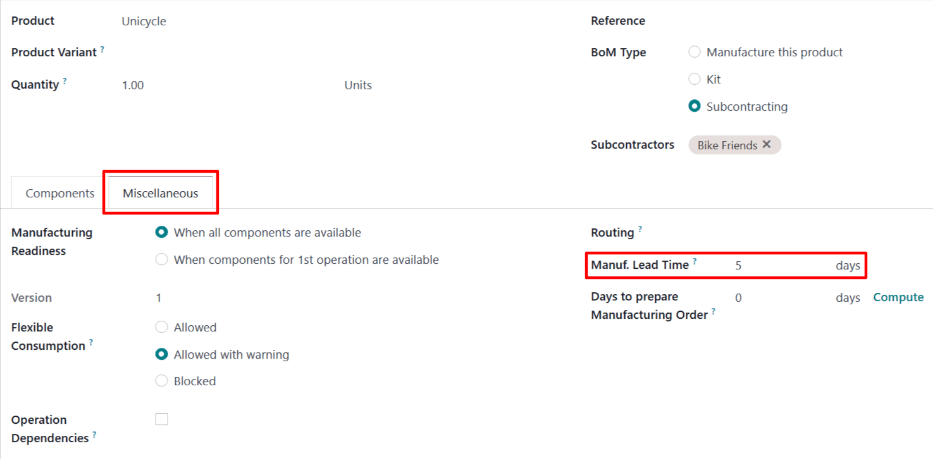Select Blocked flexible consumption option
Image resolution: width=933 pixels, height=459 pixels.
pyautogui.click(x=162, y=381)
